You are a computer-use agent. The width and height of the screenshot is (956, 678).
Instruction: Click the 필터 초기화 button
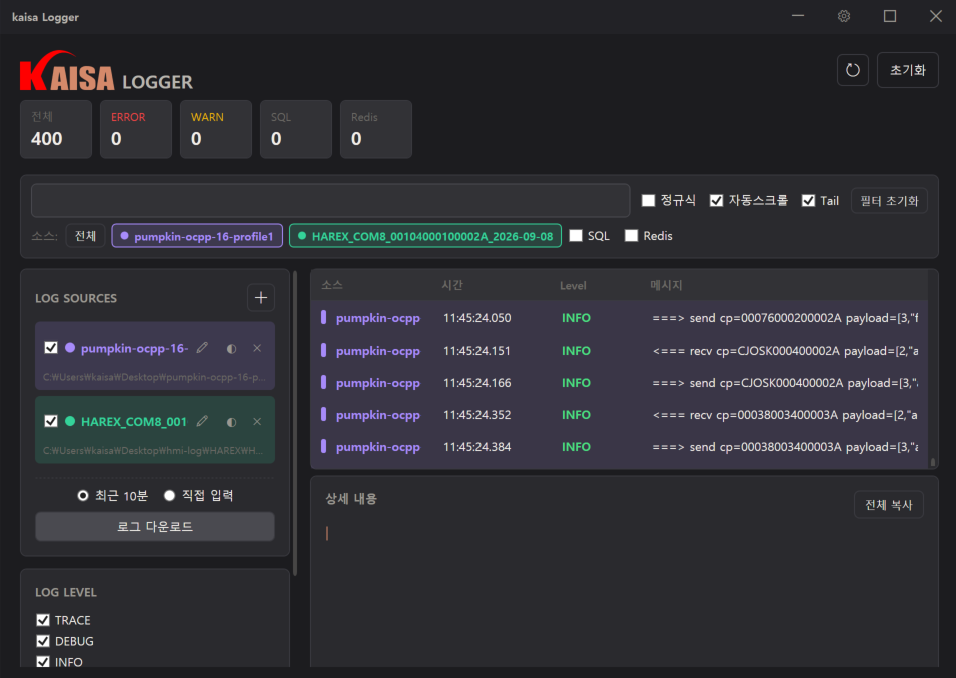coord(889,201)
